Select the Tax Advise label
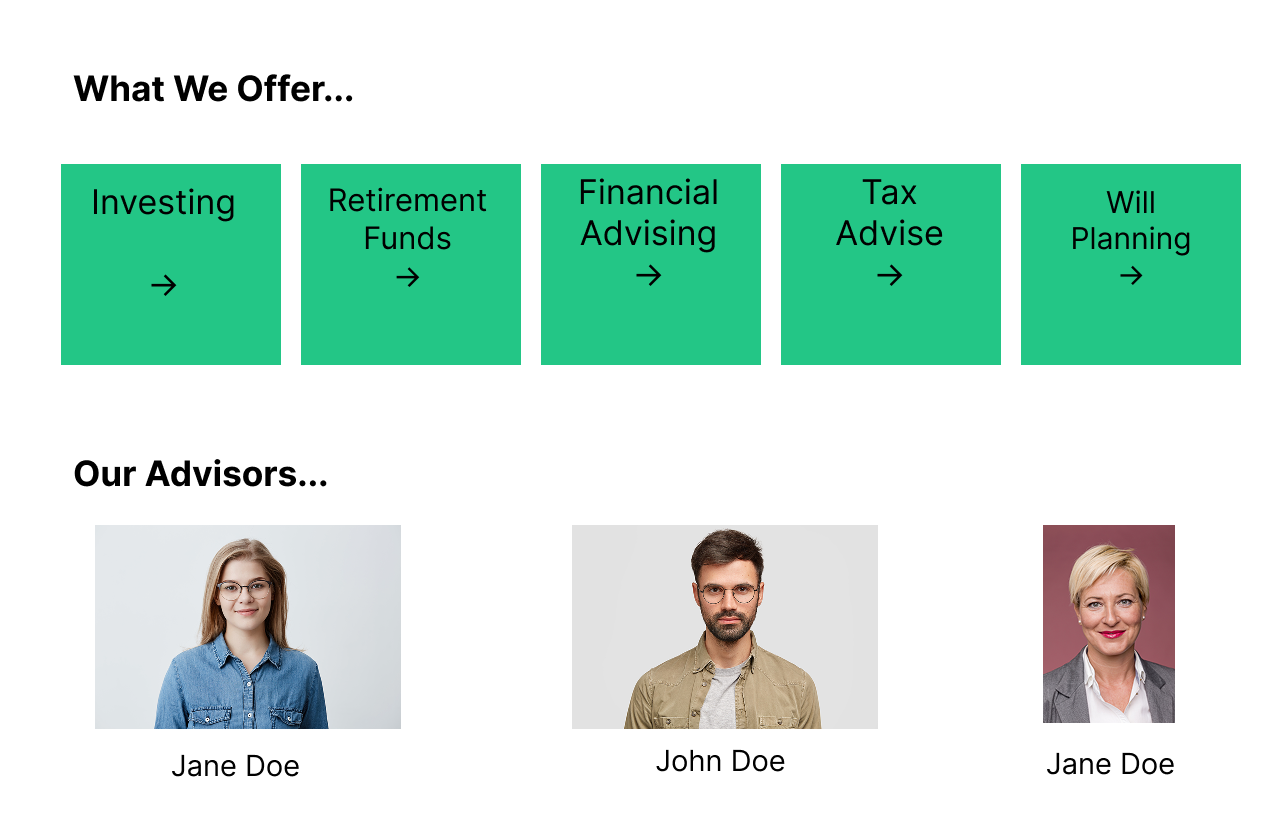Viewport: 1280px width, 832px height. [890, 212]
